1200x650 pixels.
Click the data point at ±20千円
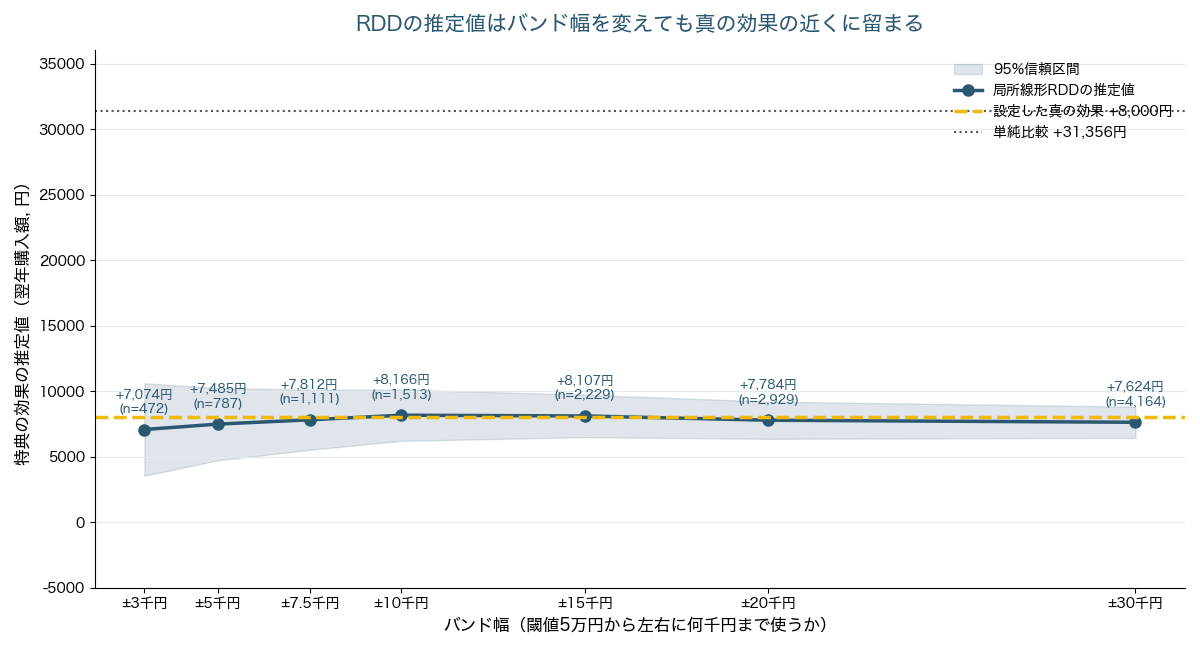[x=768, y=420]
